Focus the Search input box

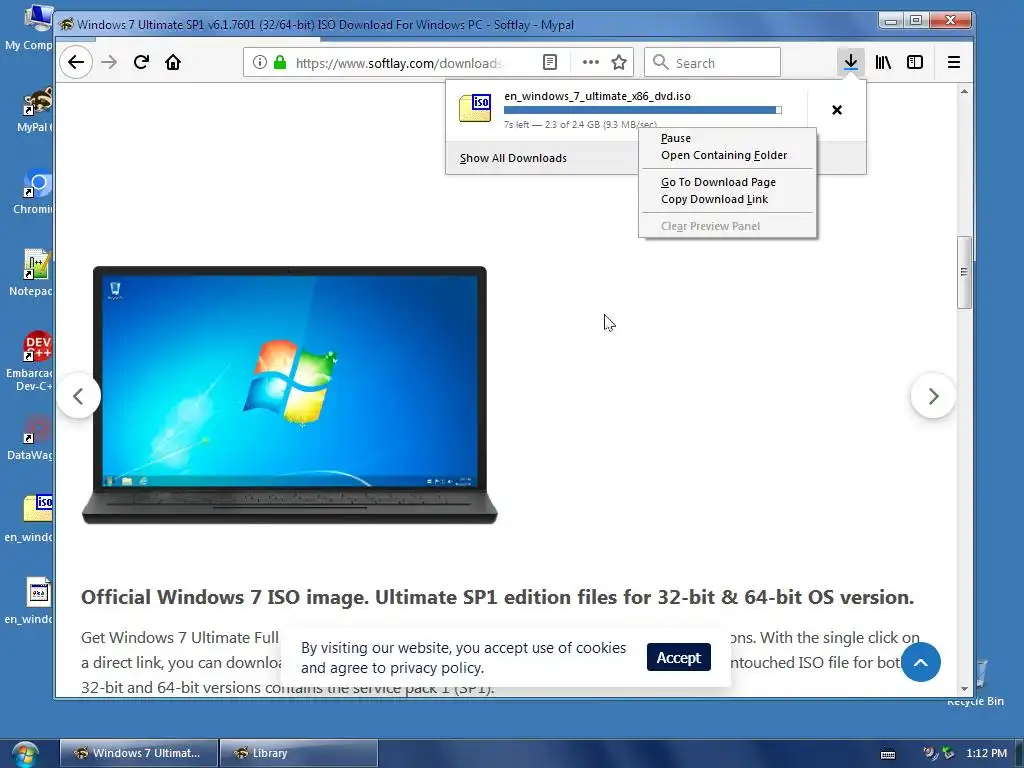tap(712, 63)
